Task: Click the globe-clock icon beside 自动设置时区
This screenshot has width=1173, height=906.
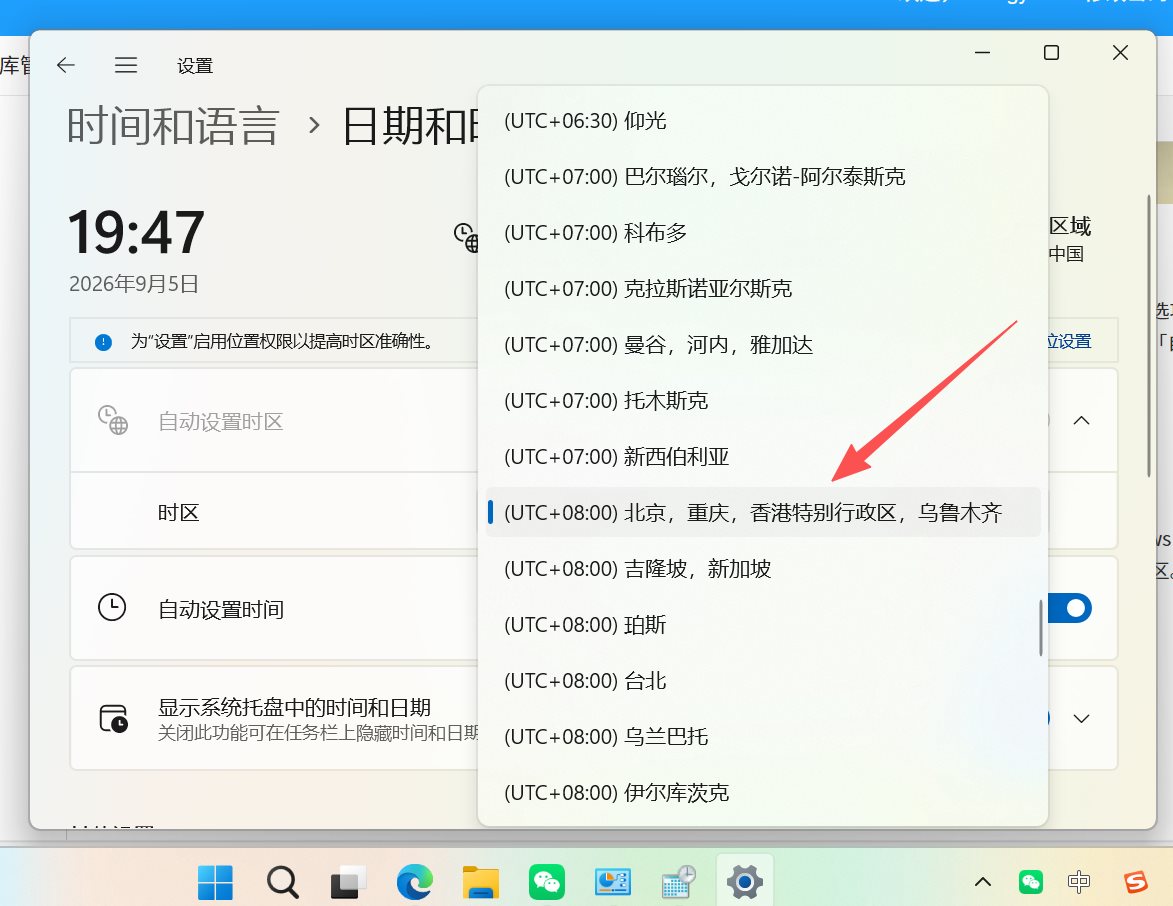Action: [113, 420]
